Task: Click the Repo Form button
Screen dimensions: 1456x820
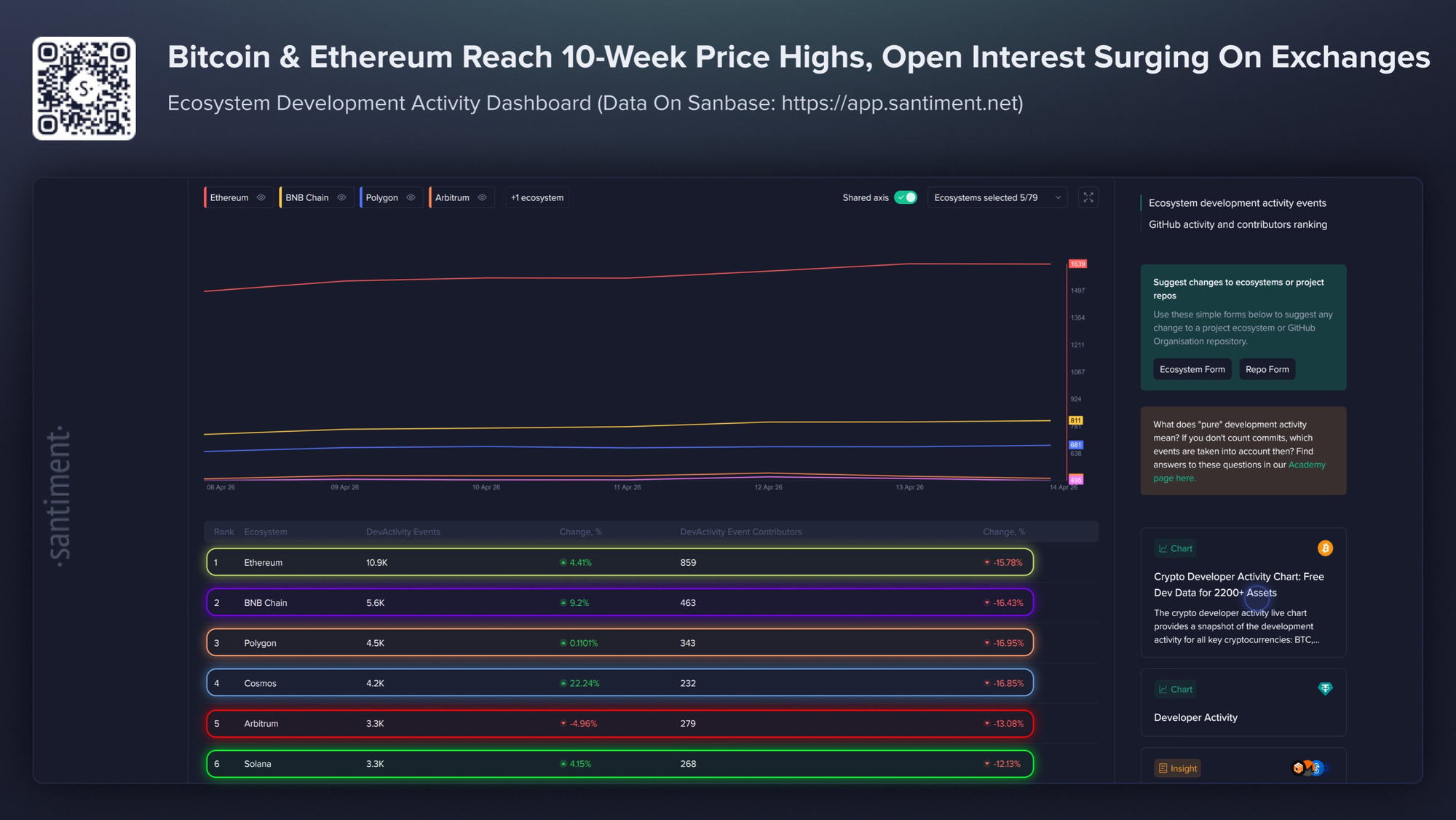Action: point(1267,369)
